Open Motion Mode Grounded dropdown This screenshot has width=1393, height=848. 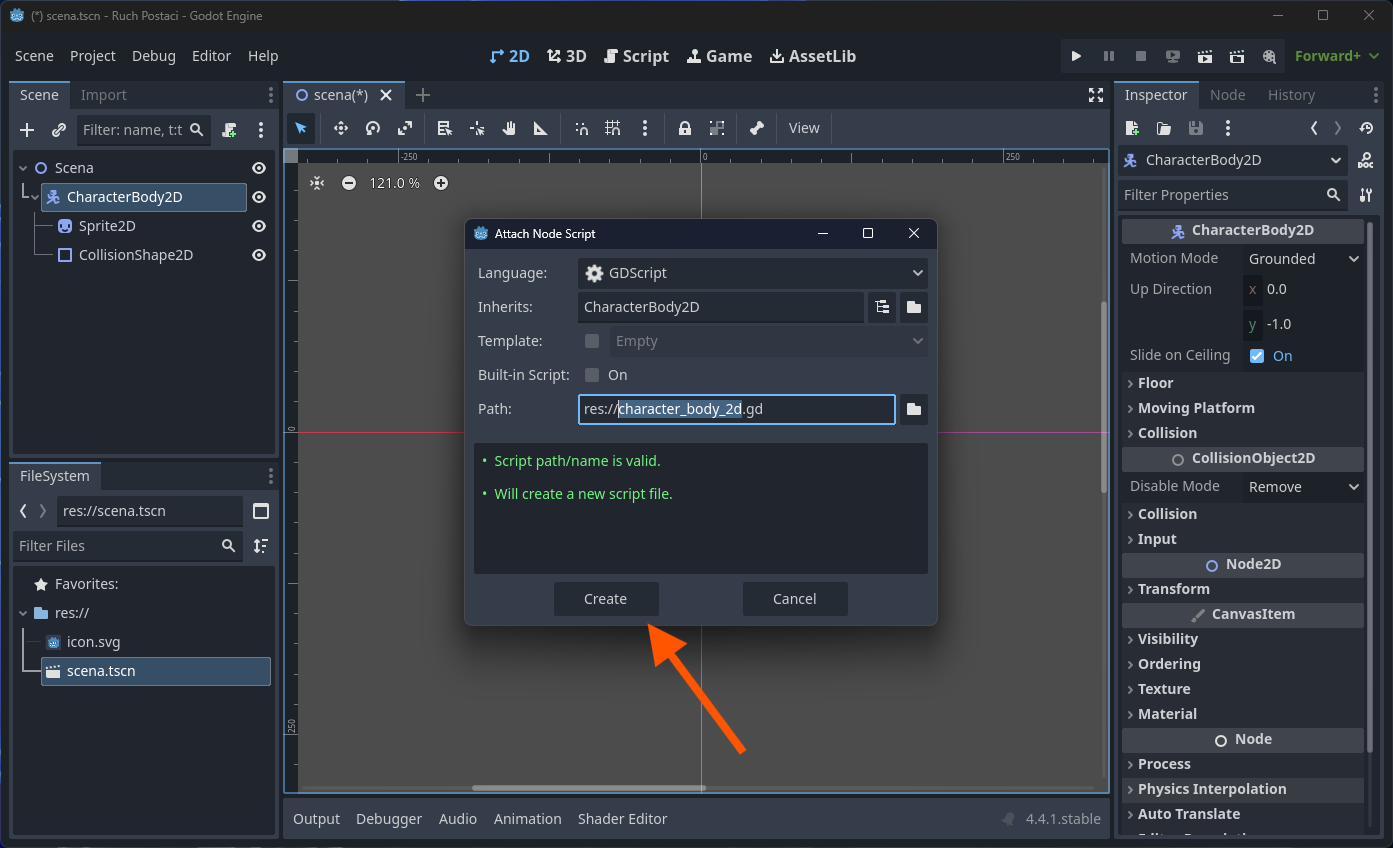pos(1303,259)
